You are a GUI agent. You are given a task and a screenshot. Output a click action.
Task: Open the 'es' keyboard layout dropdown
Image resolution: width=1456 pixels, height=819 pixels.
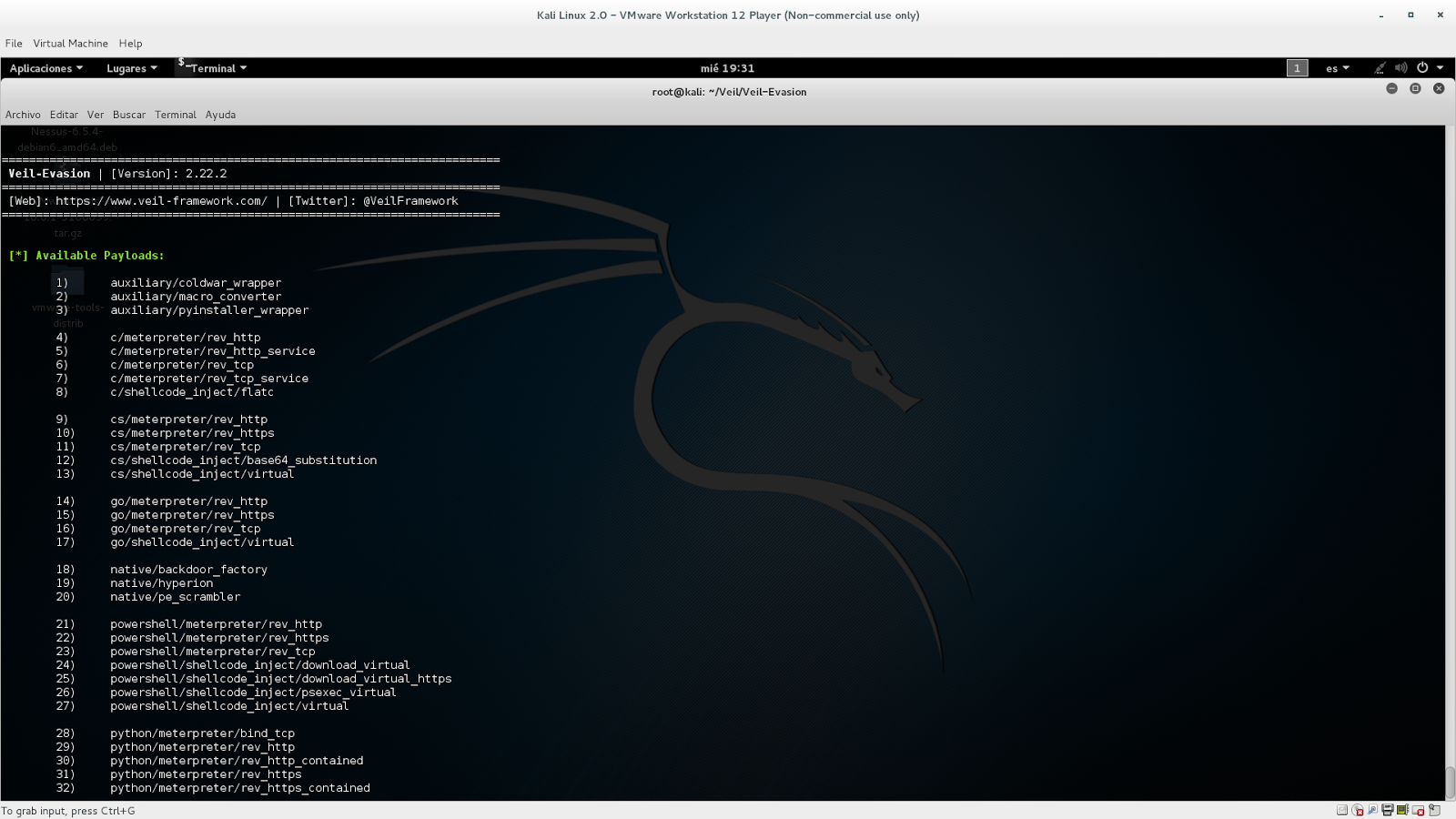coord(1338,68)
